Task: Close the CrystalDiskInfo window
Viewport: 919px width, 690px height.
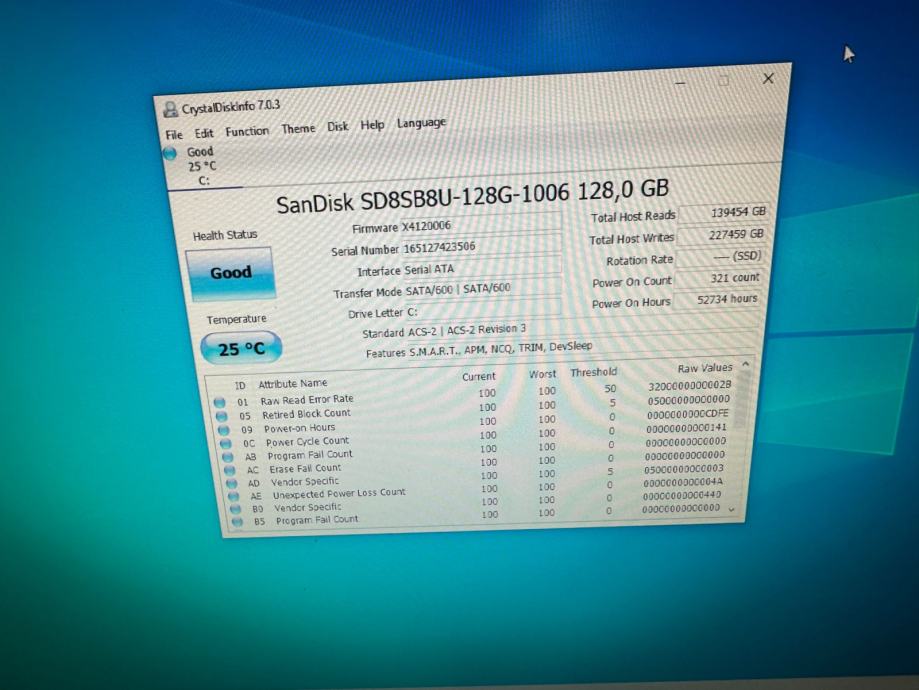Action: point(768,79)
